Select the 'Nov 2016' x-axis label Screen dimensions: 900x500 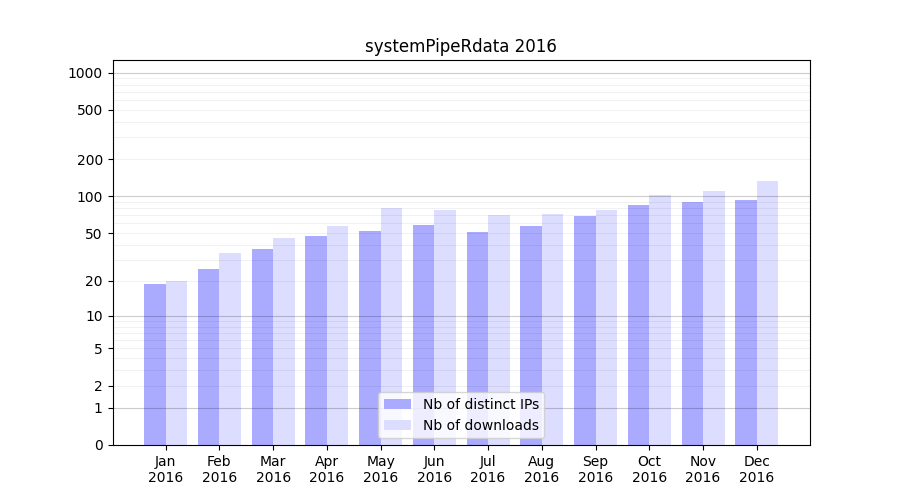703,469
